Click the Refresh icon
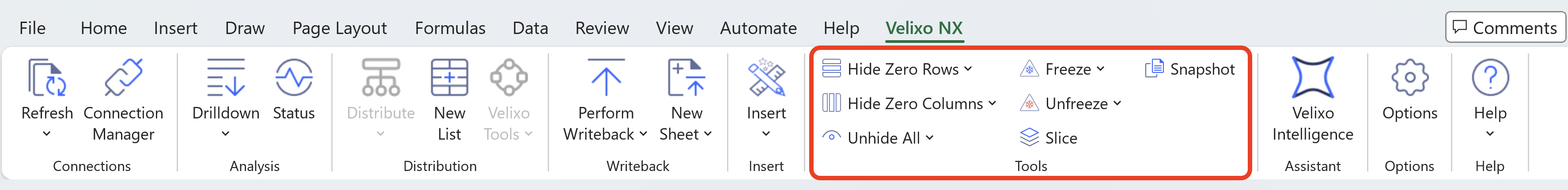This screenshot has height=190, width=1568. (46, 78)
